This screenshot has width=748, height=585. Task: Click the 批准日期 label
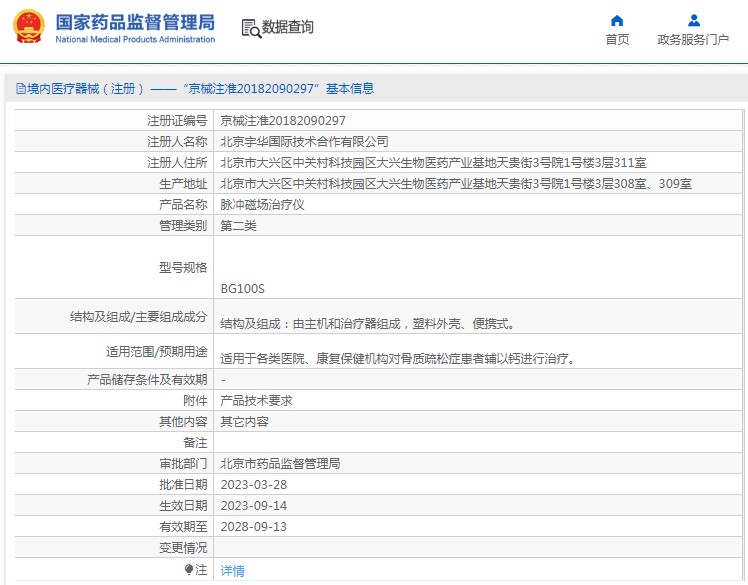pos(183,484)
